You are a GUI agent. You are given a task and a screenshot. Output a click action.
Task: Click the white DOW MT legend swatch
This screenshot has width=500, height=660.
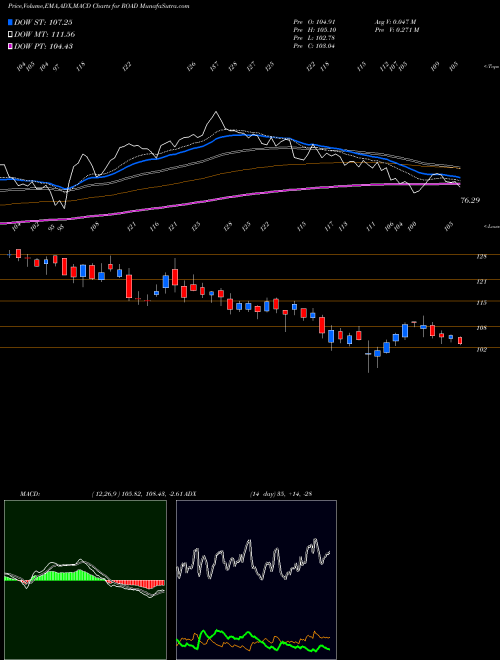point(10,35)
